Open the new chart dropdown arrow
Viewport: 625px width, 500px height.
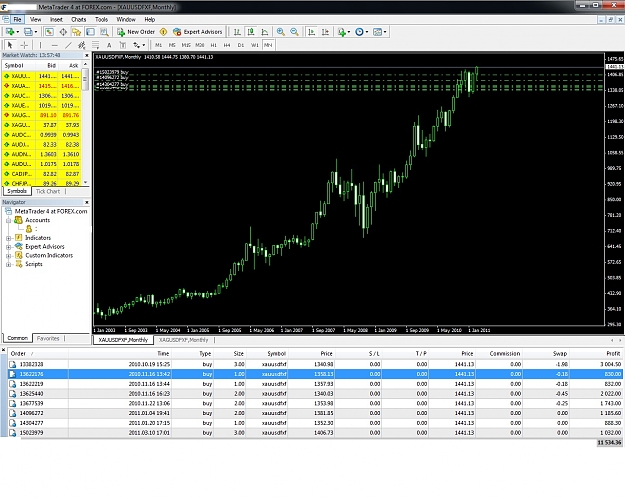click(x=18, y=32)
